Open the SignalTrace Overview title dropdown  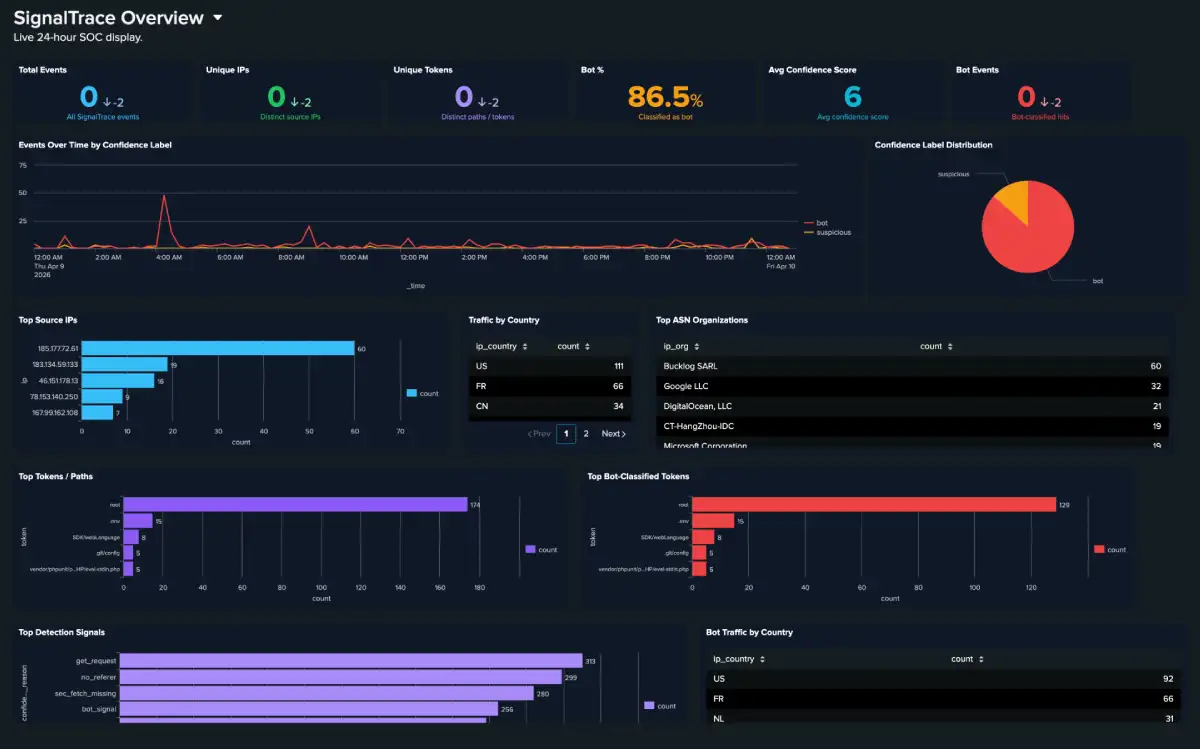pos(216,17)
